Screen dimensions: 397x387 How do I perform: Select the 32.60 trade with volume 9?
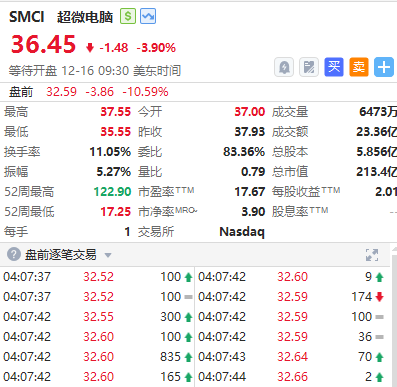tap(291, 276)
